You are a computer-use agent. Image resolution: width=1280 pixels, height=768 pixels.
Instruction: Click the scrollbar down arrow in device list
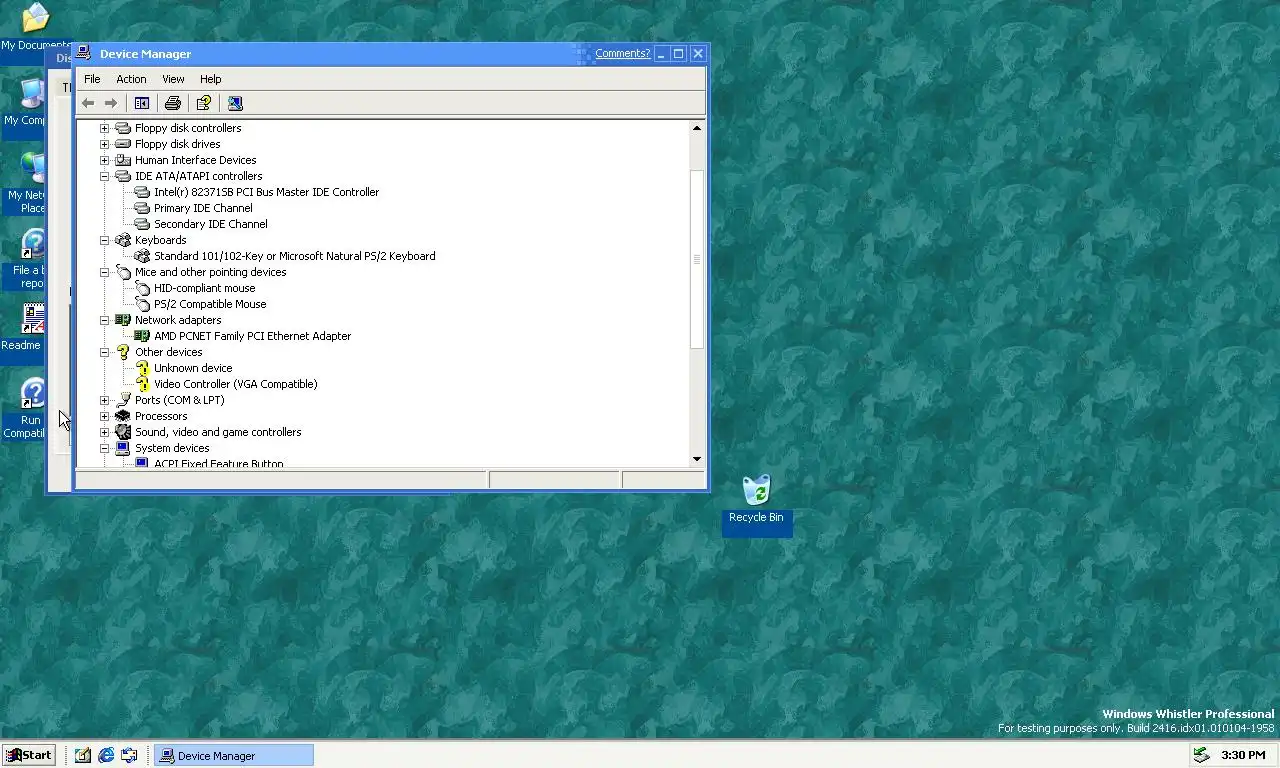tap(697, 459)
